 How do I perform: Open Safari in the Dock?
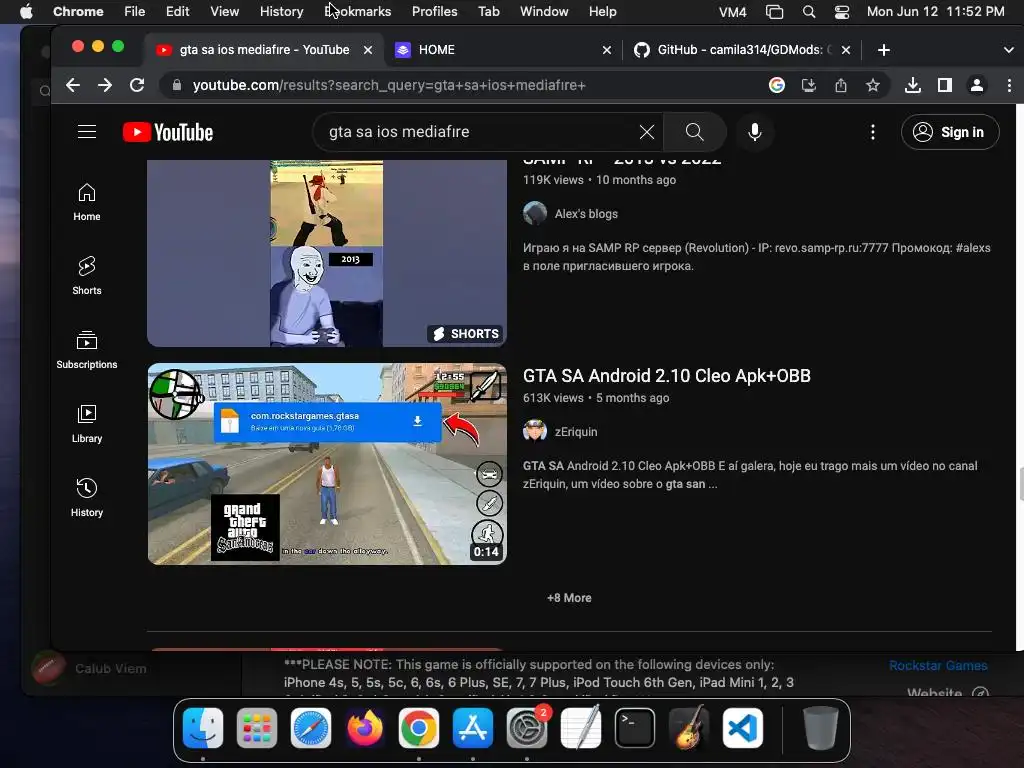(x=311, y=728)
